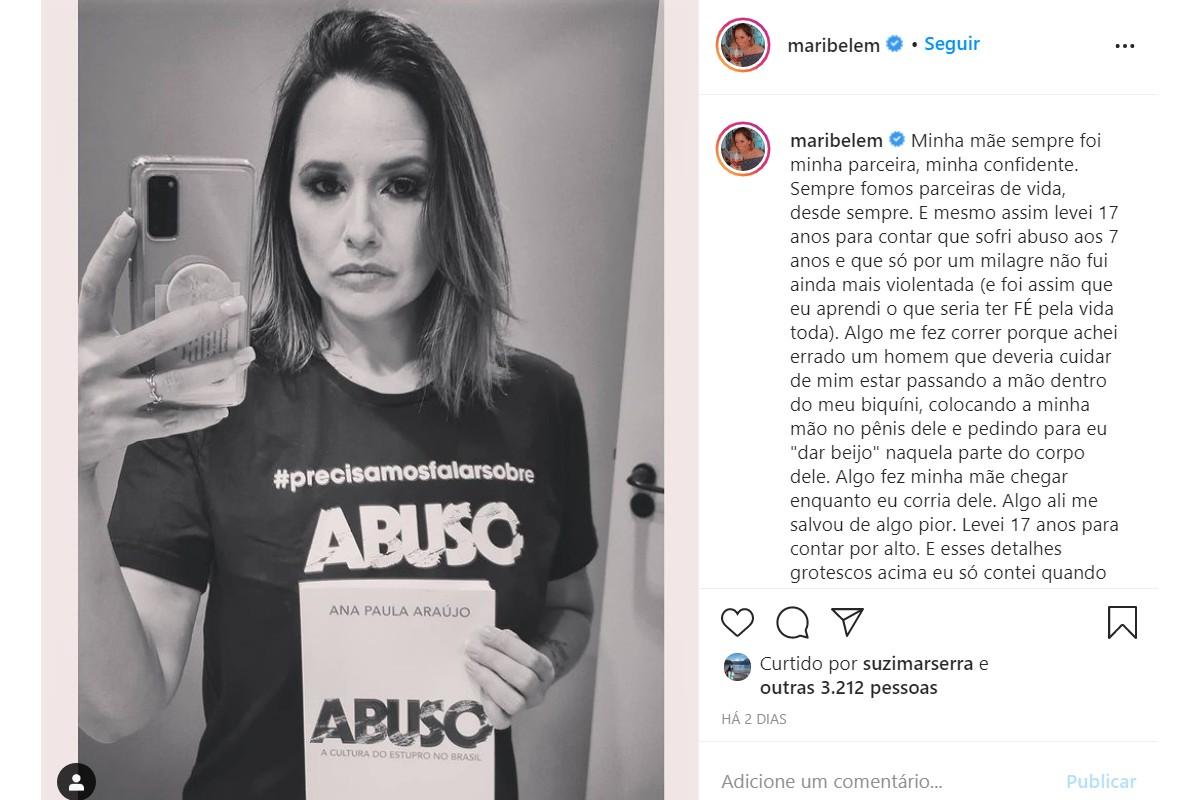
Task: Click the verified badge next to header username
Action: pos(895,45)
